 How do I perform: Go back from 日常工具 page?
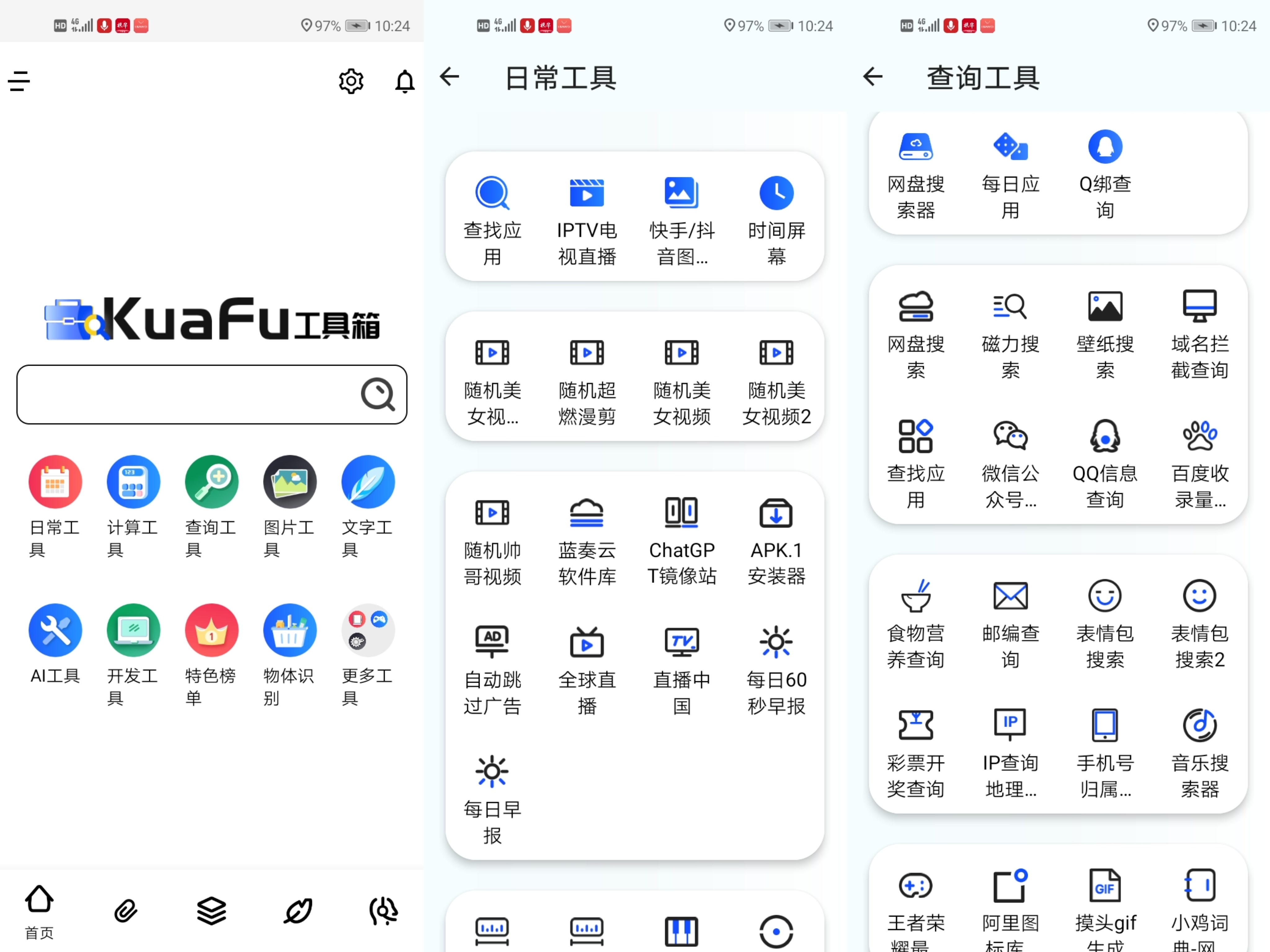pyautogui.click(x=450, y=76)
